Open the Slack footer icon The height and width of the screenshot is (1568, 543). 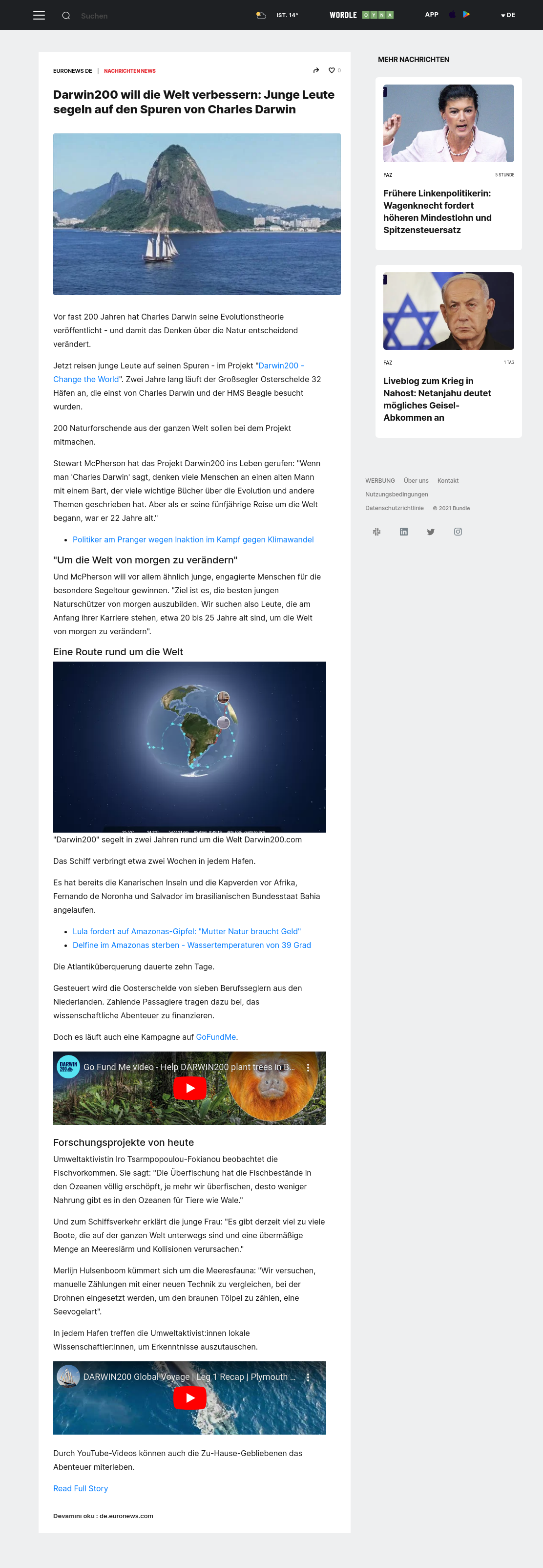pyautogui.click(x=377, y=532)
